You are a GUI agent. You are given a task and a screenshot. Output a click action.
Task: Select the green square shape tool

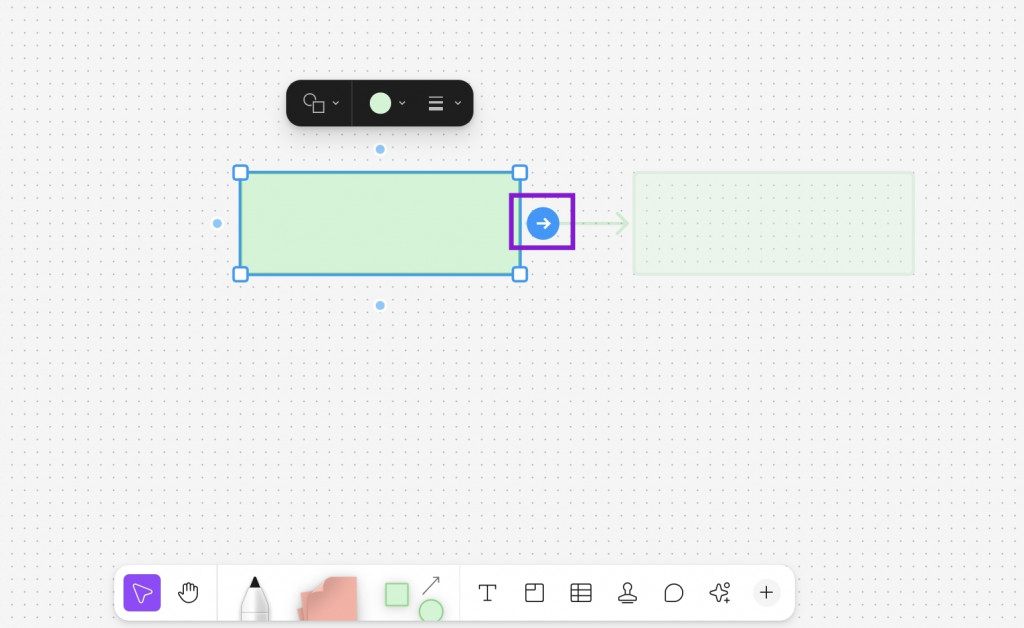pyautogui.click(x=396, y=595)
